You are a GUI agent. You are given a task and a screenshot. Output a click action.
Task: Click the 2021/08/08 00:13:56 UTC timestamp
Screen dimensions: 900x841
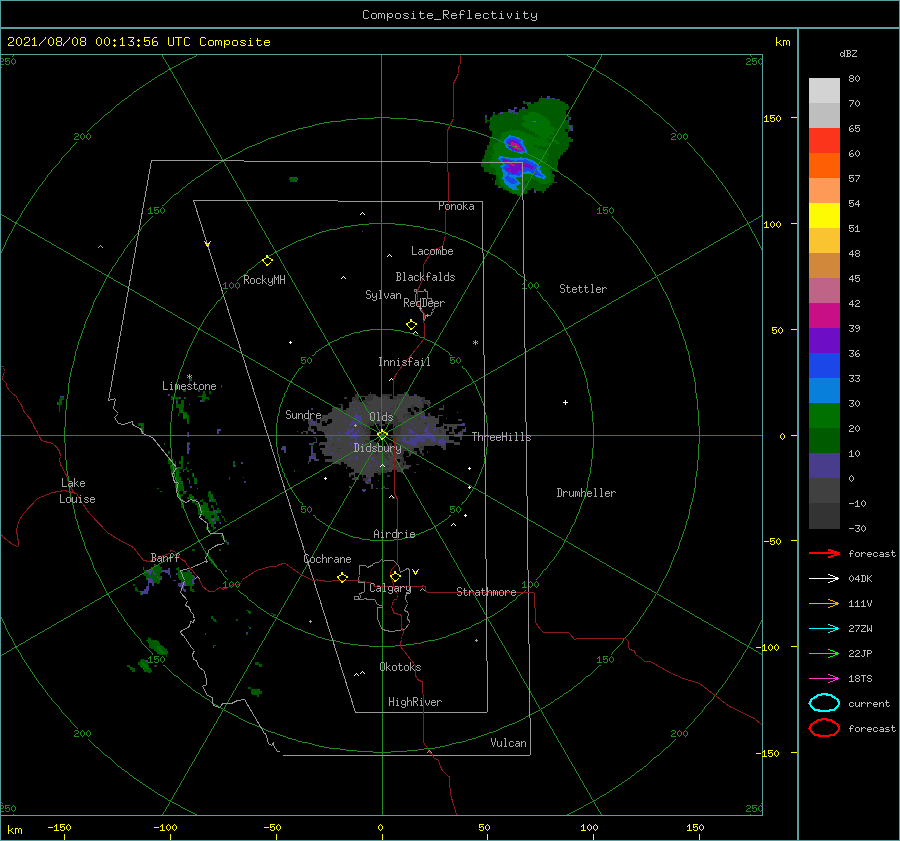(x=138, y=42)
